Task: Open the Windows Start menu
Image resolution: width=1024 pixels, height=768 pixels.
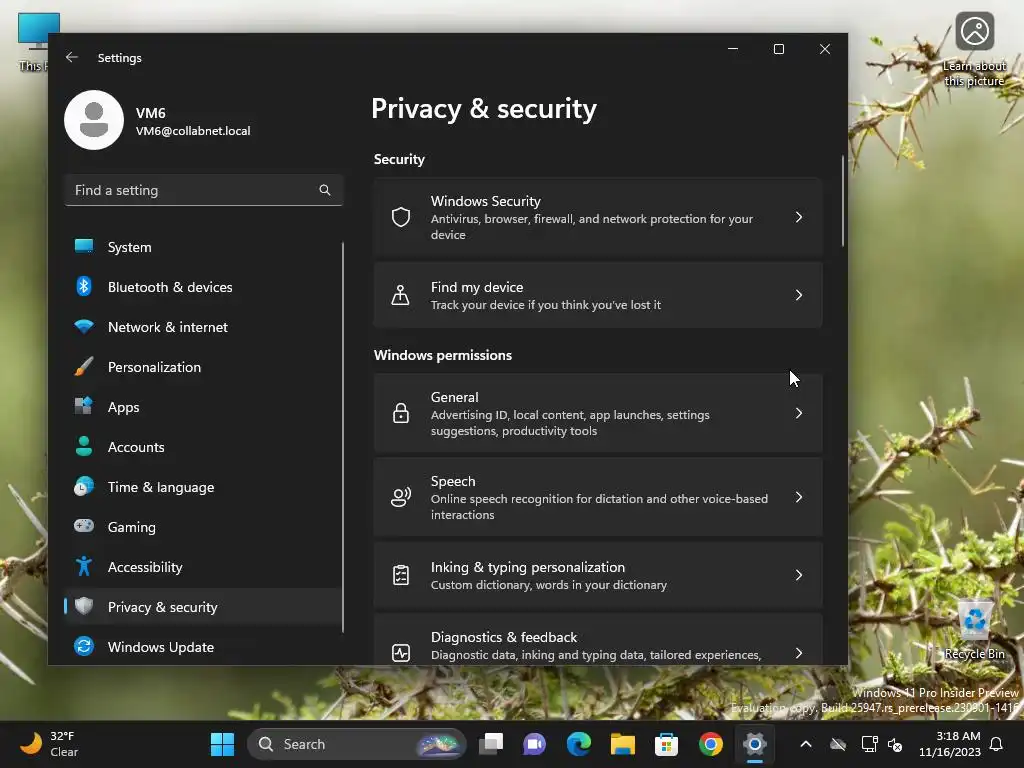Action: point(222,744)
